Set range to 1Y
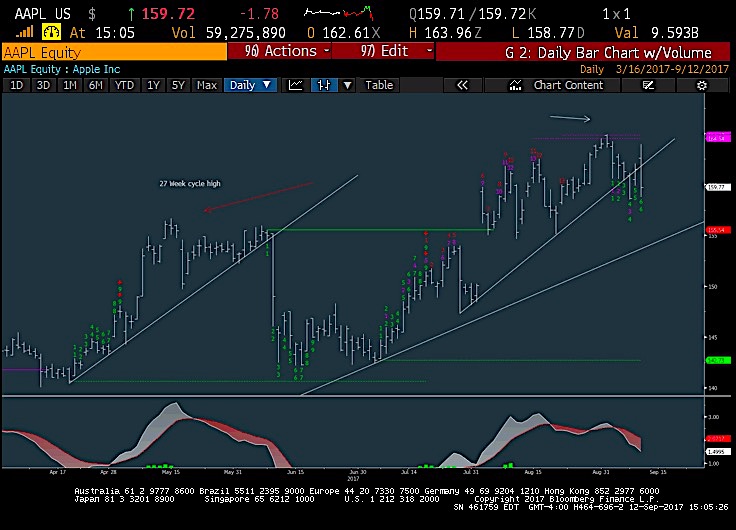The height and width of the screenshot is (530, 736). (x=153, y=85)
